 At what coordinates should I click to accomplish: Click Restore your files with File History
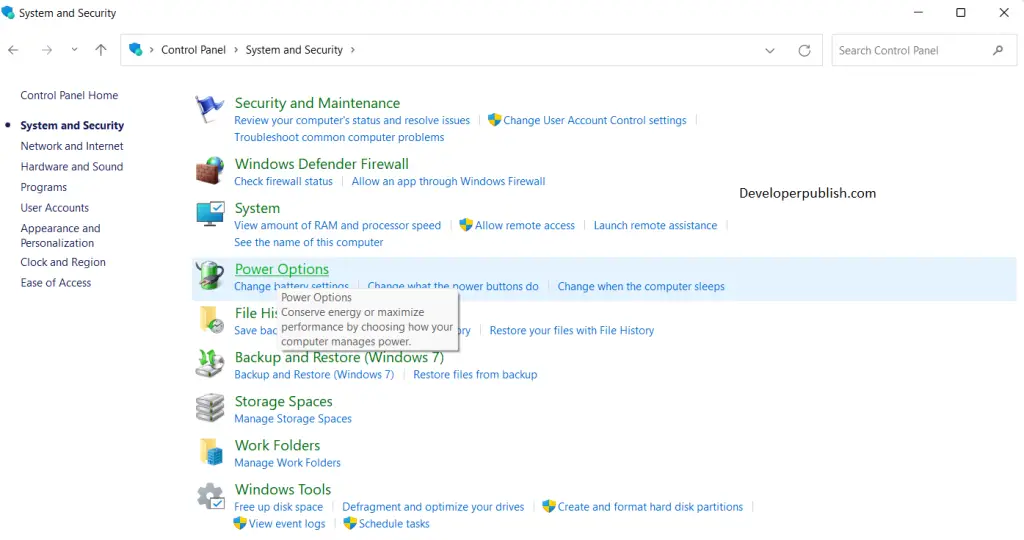[x=571, y=330]
